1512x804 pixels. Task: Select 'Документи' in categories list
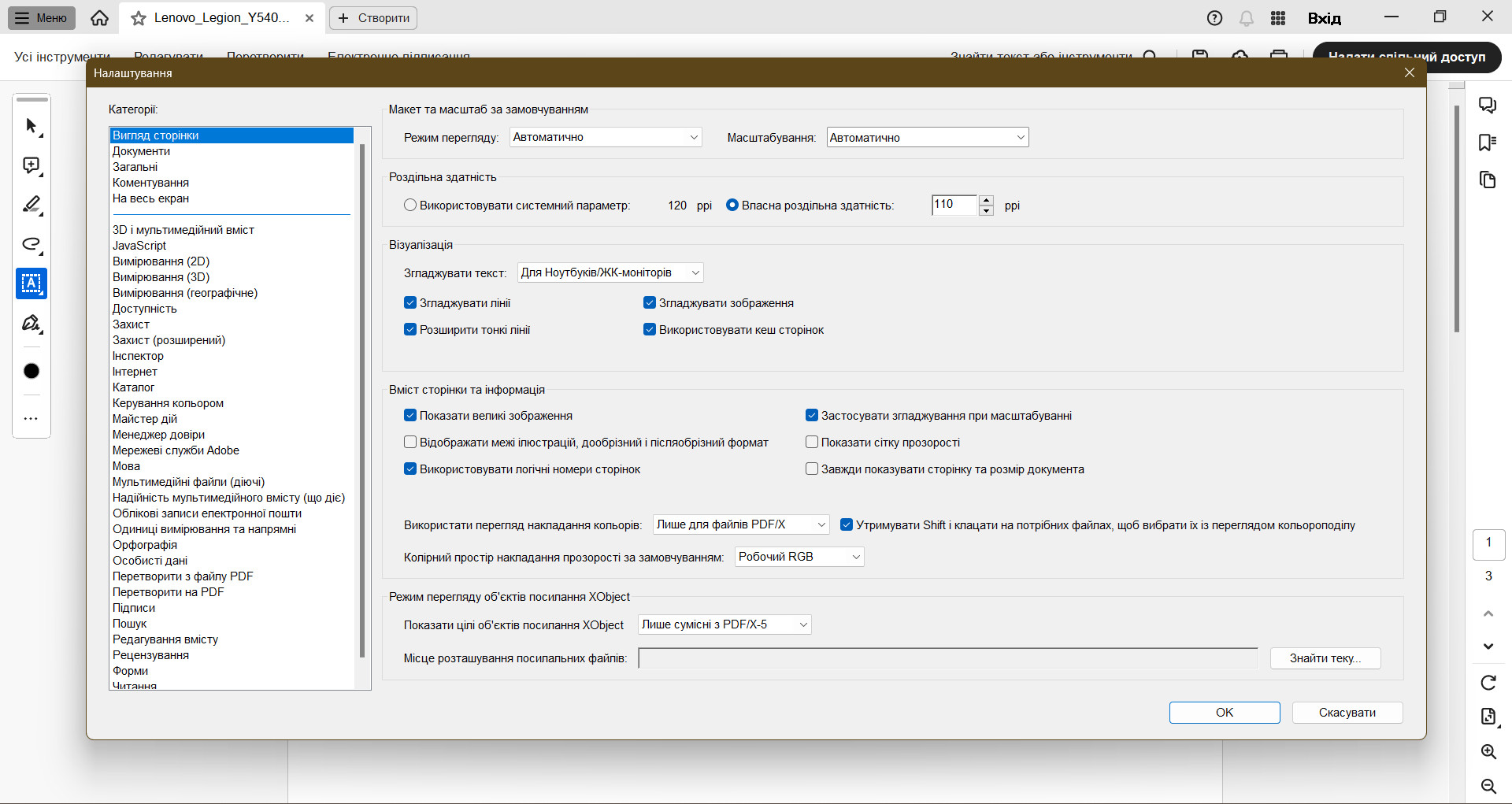click(x=142, y=151)
